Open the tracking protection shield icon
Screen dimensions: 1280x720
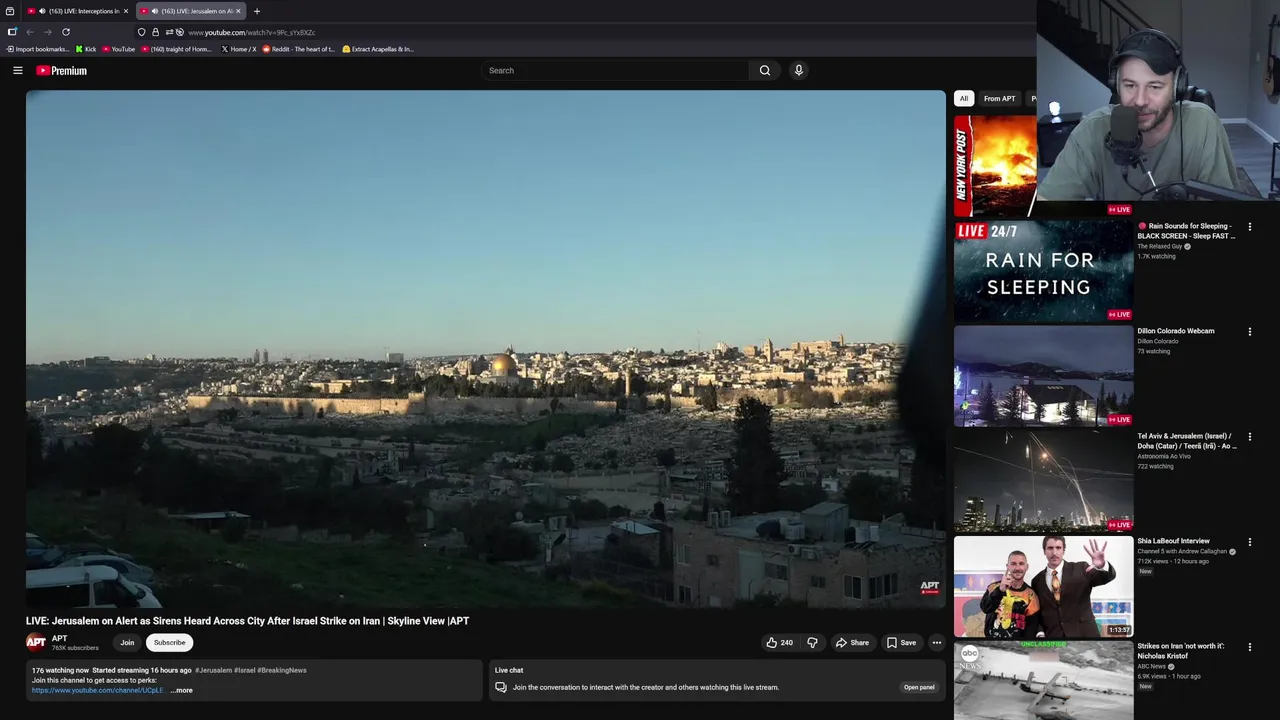click(x=141, y=32)
